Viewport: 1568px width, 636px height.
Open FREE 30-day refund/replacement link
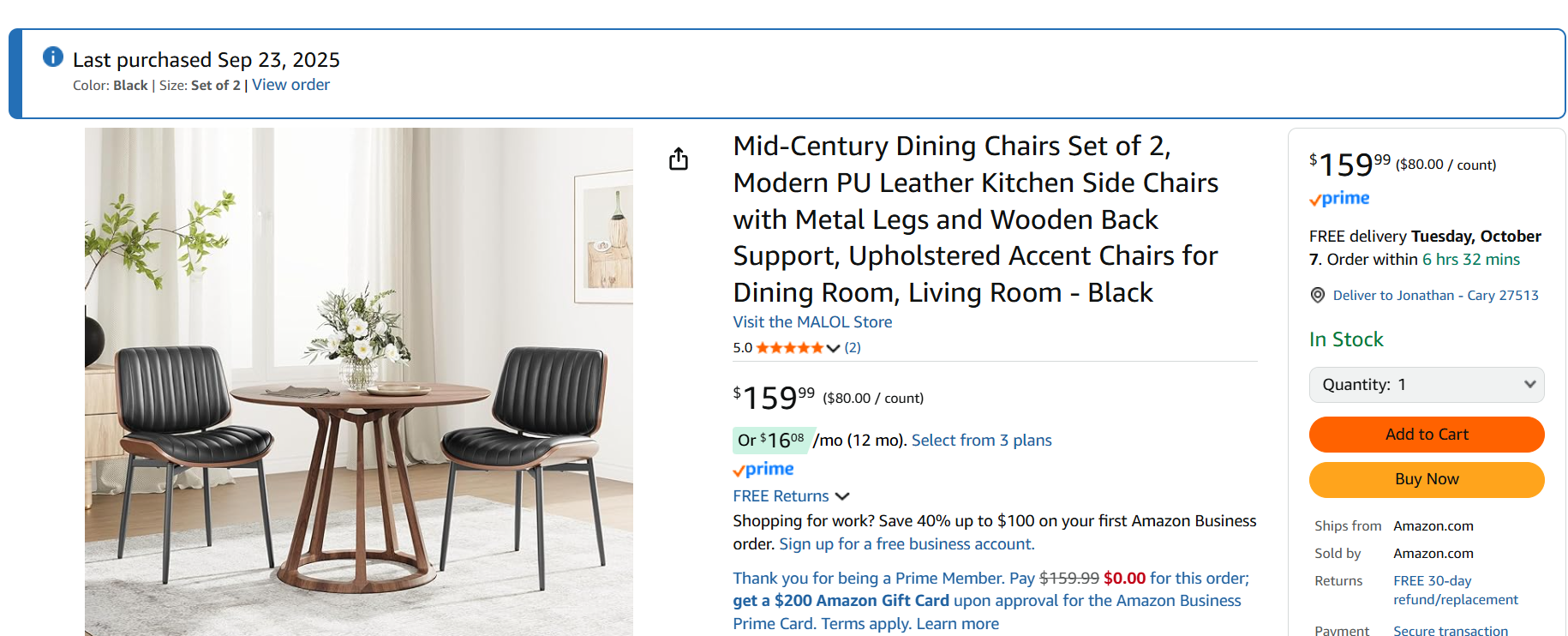[x=1455, y=591]
